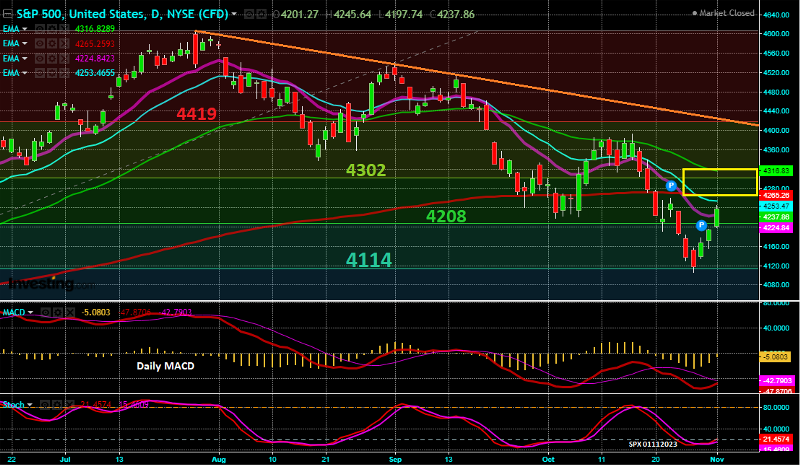The height and width of the screenshot is (466, 800).
Task: Click the Aug label on the date axis
Action: click(218, 459)
